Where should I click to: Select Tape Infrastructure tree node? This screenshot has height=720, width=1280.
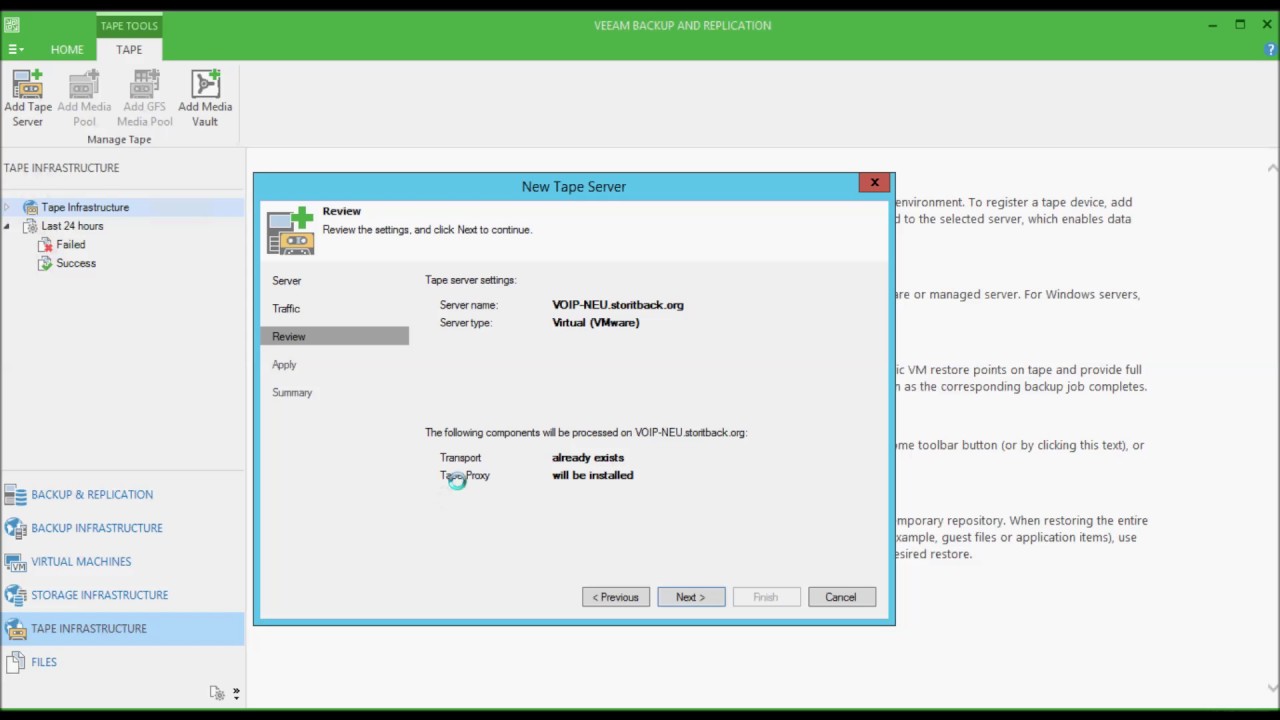click(85, 207)
